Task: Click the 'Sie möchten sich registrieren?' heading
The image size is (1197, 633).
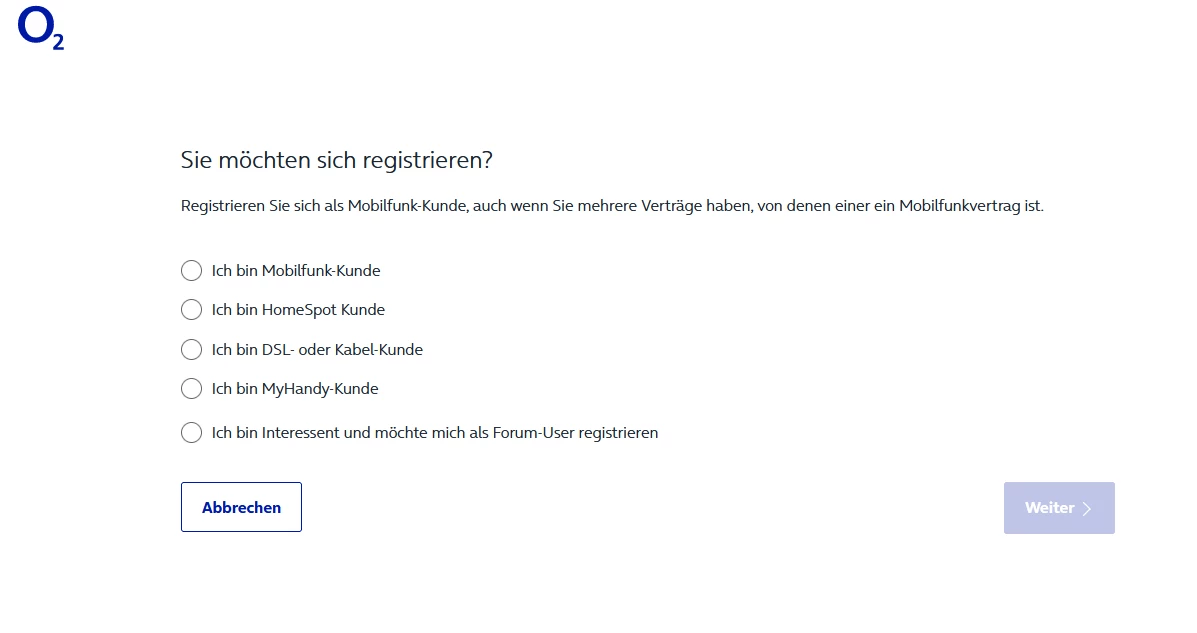Action: tap(337, 160)
